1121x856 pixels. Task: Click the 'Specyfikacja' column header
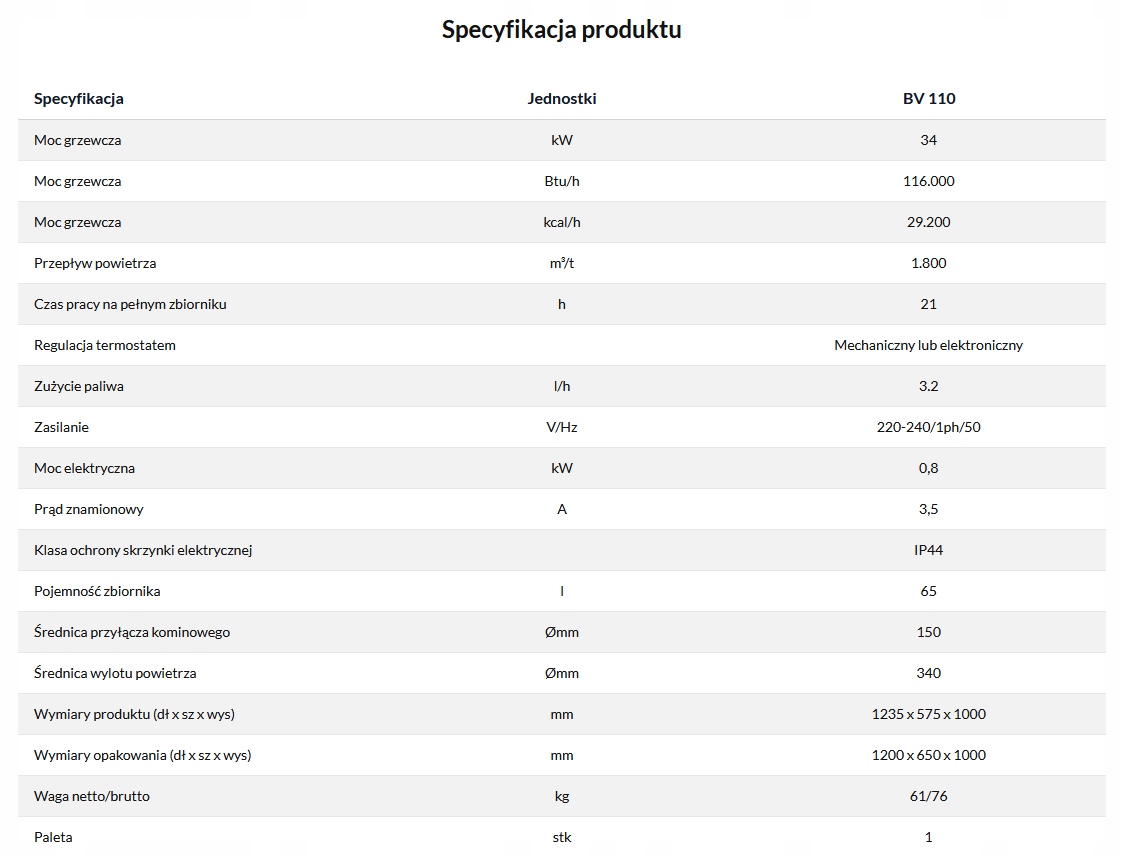coord(79,98)
